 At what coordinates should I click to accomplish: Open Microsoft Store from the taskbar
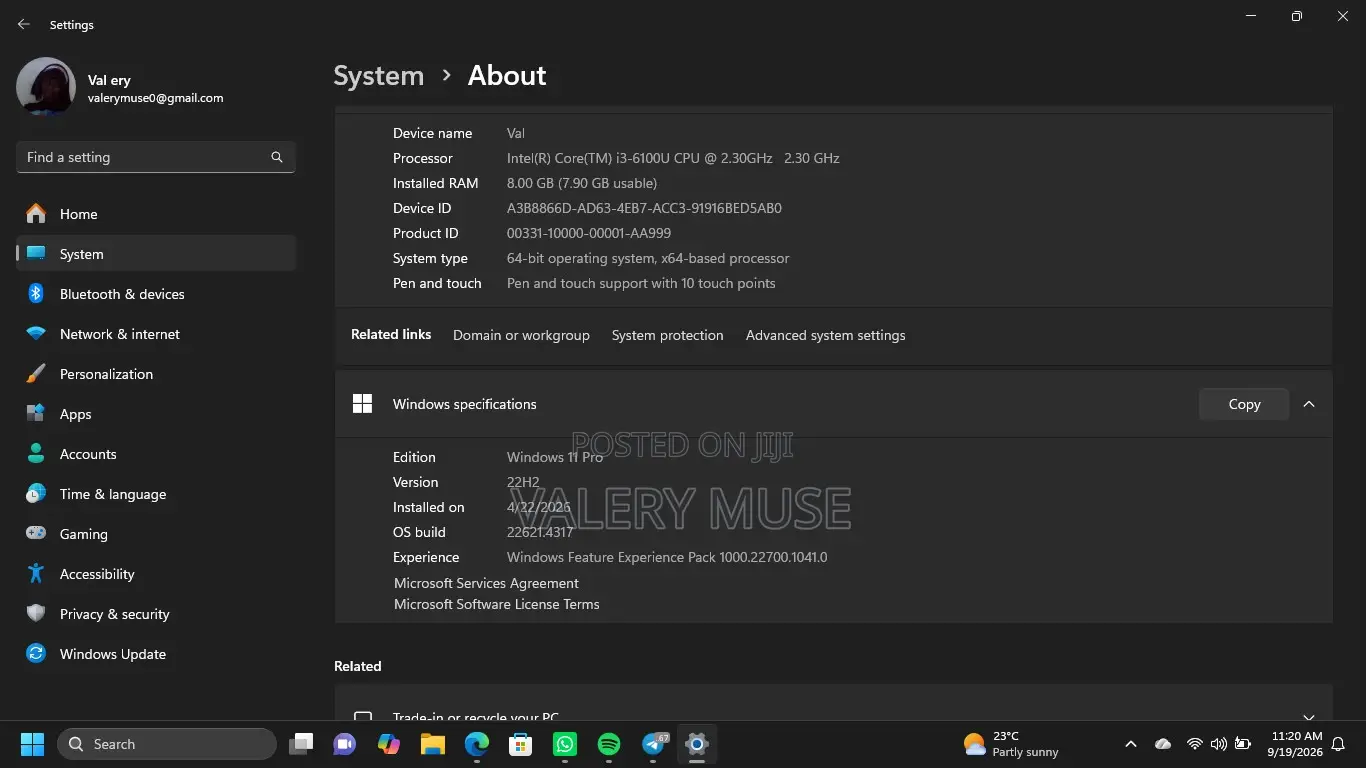click(x=521, y=744)
